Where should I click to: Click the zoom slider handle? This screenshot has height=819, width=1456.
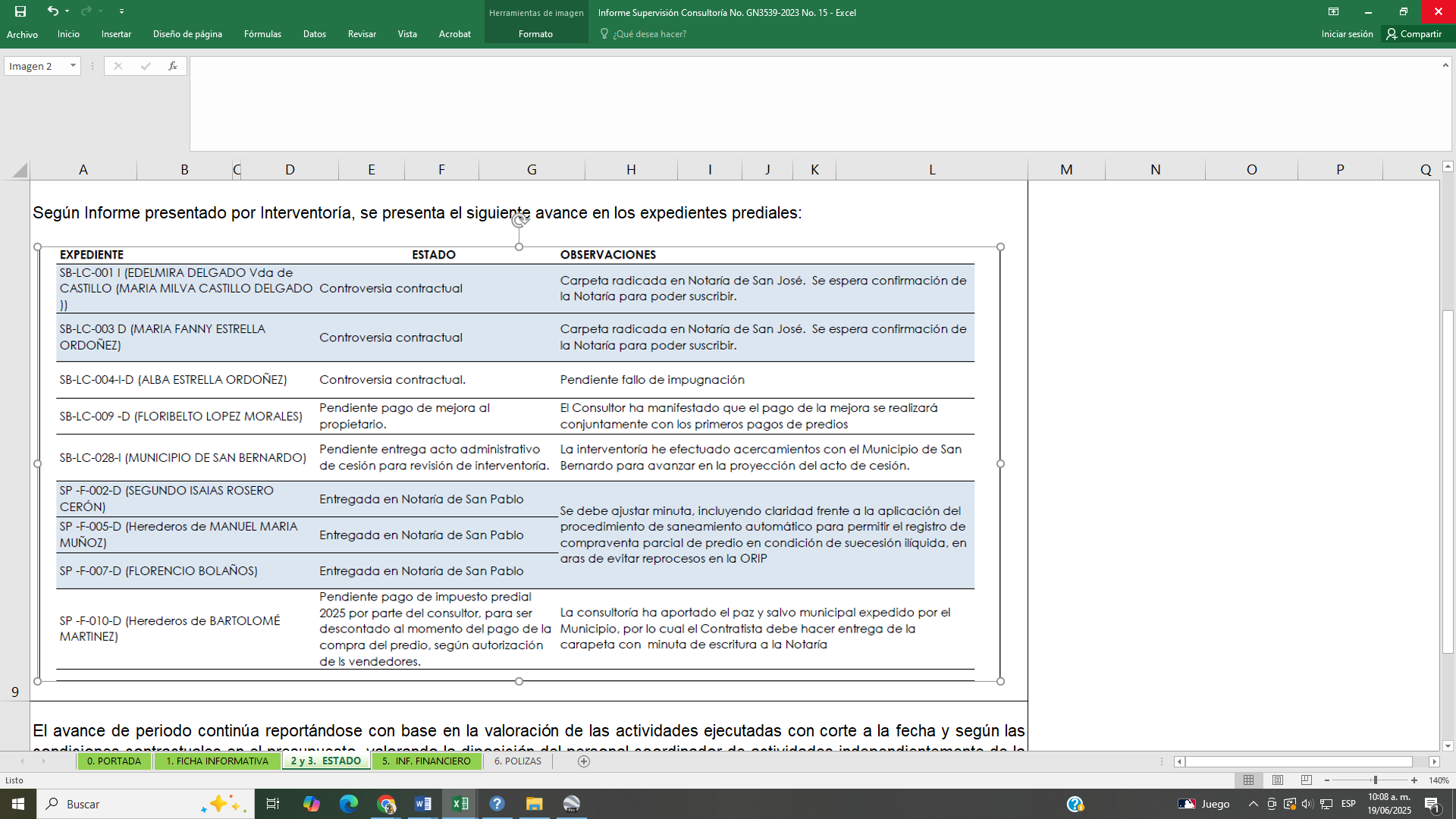[1375, 780]
